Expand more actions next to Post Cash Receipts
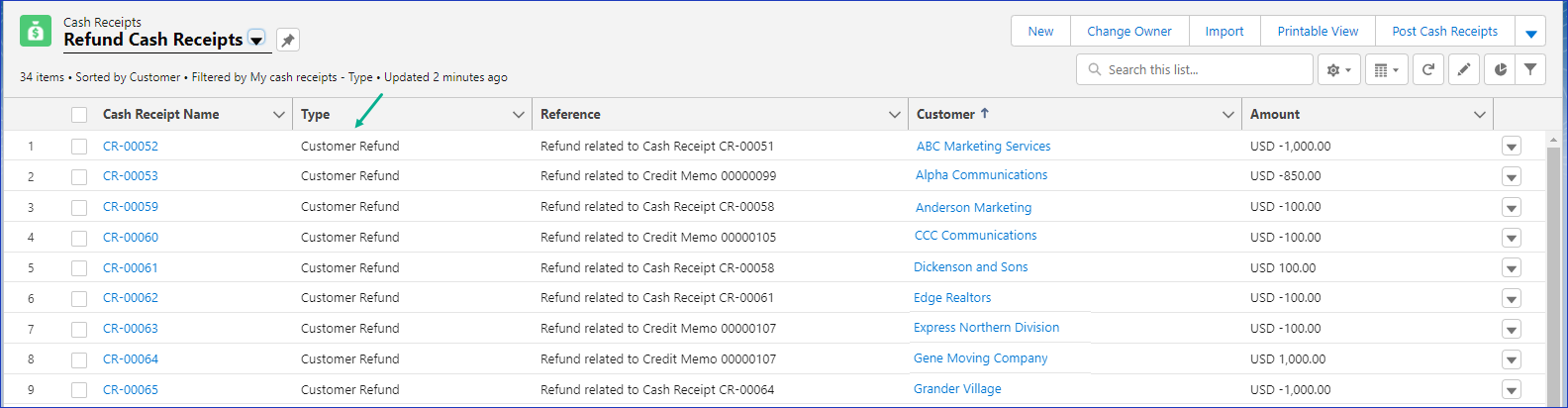Viewport: 1568px width, 408px height. pyautogui.click(x=1530, y=33)
